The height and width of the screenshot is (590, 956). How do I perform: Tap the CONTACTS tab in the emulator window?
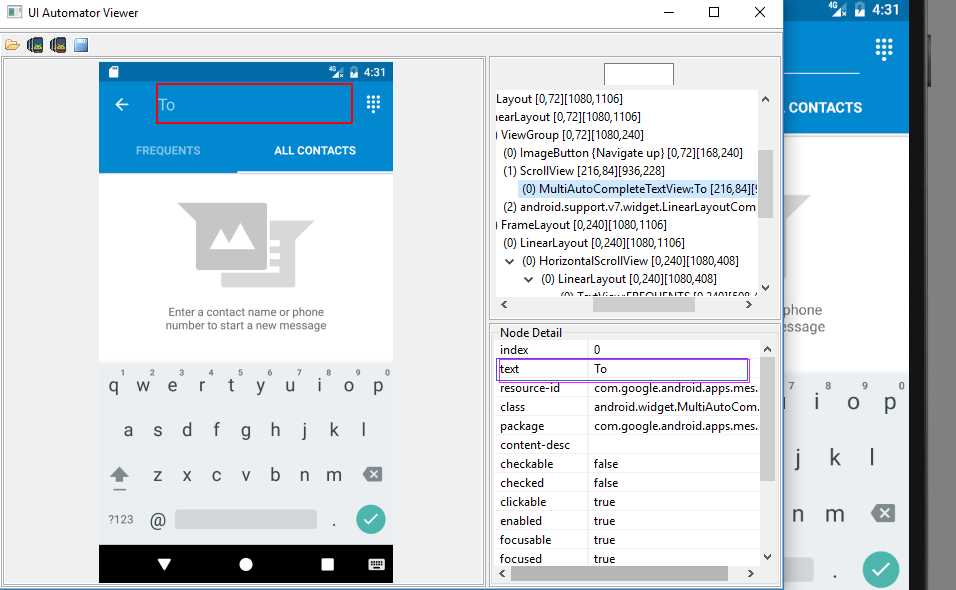[826, 108]
